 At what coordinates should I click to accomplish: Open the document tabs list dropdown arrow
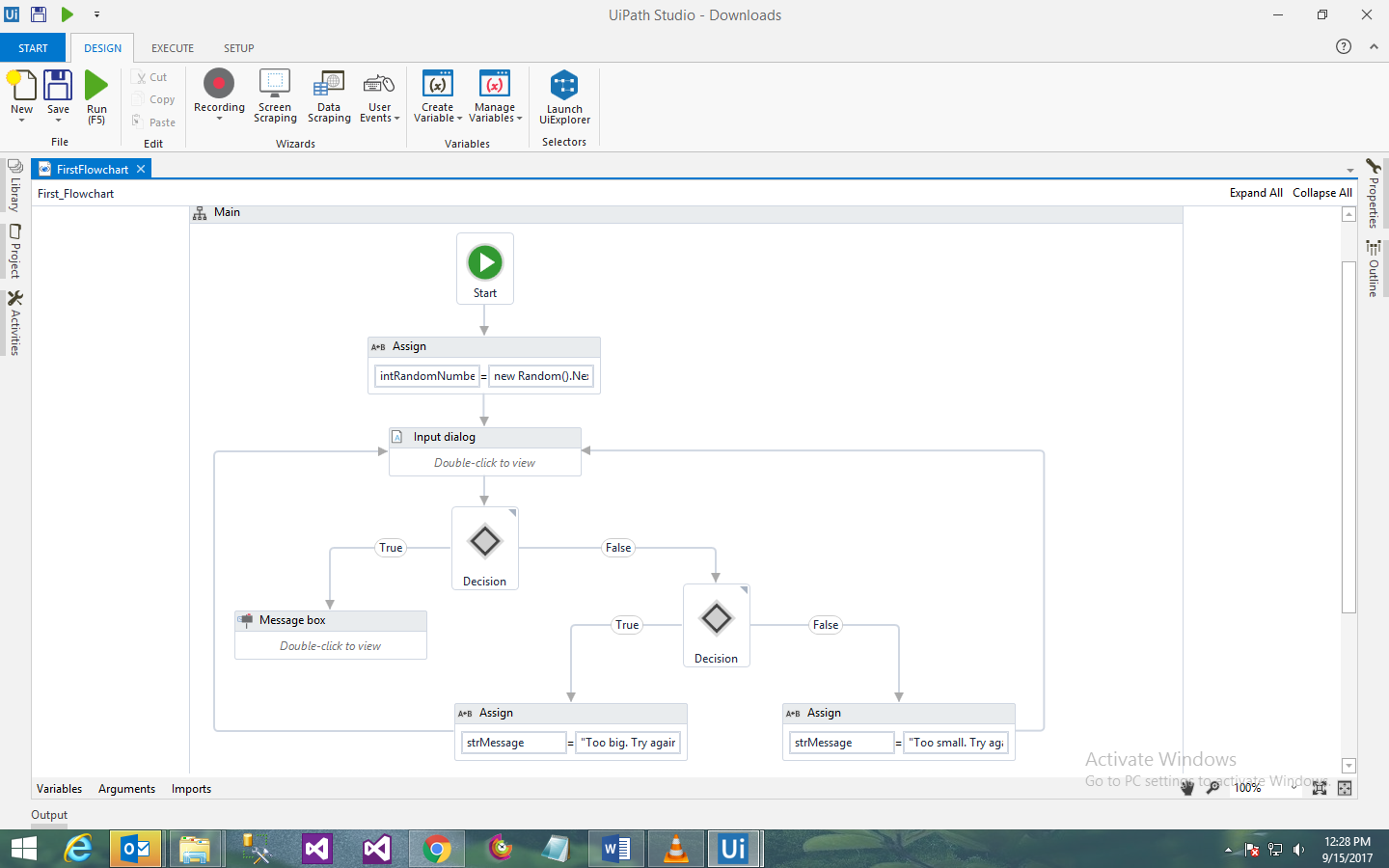pos(1350,170)
